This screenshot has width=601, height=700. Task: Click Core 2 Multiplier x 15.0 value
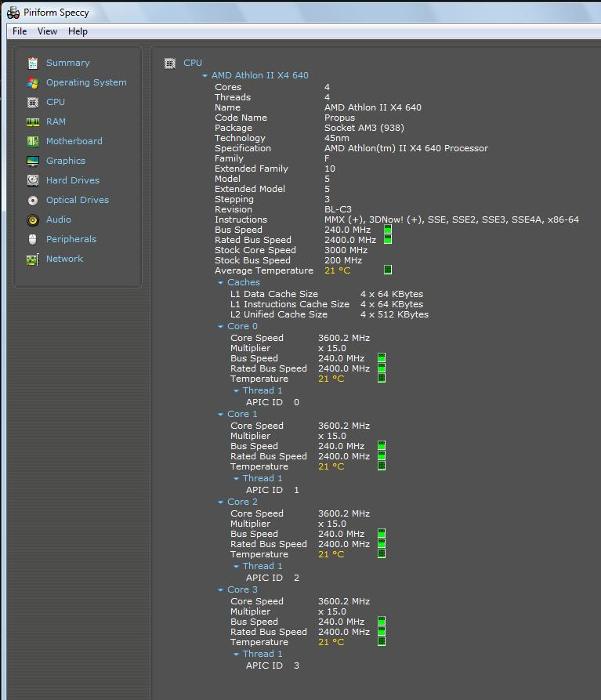332,524
